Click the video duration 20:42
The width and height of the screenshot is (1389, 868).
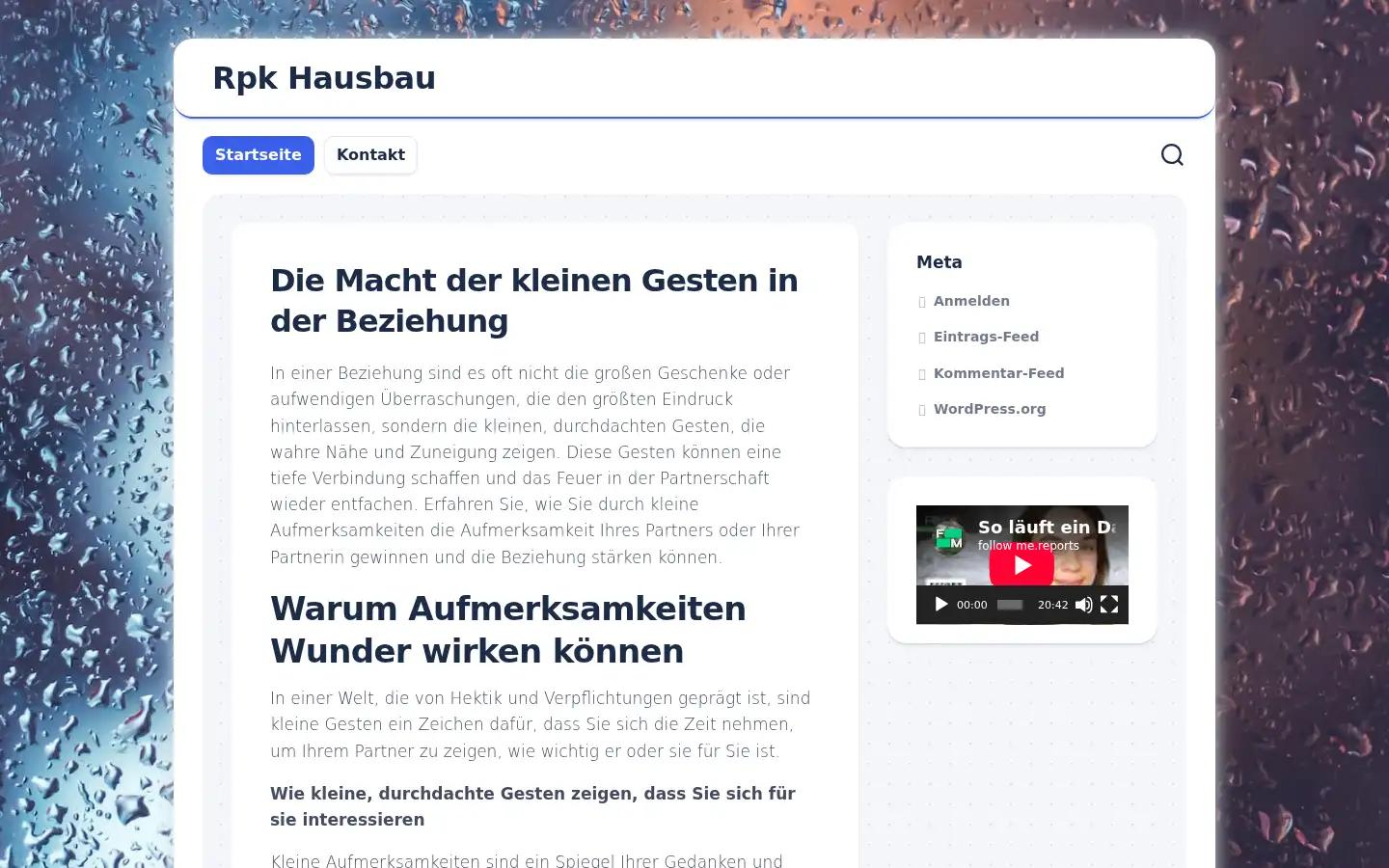coord(1052,605)
